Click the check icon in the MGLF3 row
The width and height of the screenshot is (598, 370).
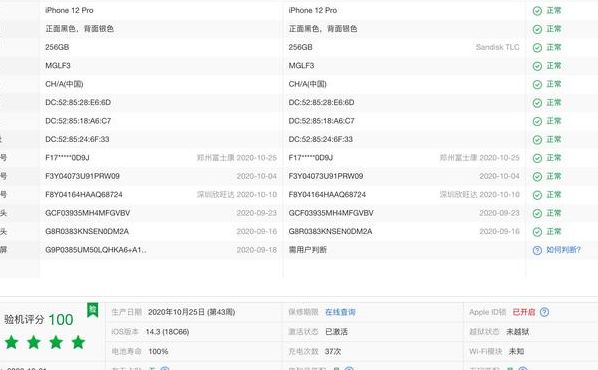click(537, 66)
